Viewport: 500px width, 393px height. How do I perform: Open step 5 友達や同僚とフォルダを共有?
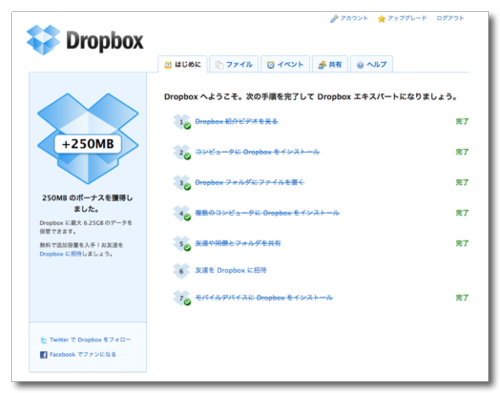pyautogui.click(x=238, y=243)
